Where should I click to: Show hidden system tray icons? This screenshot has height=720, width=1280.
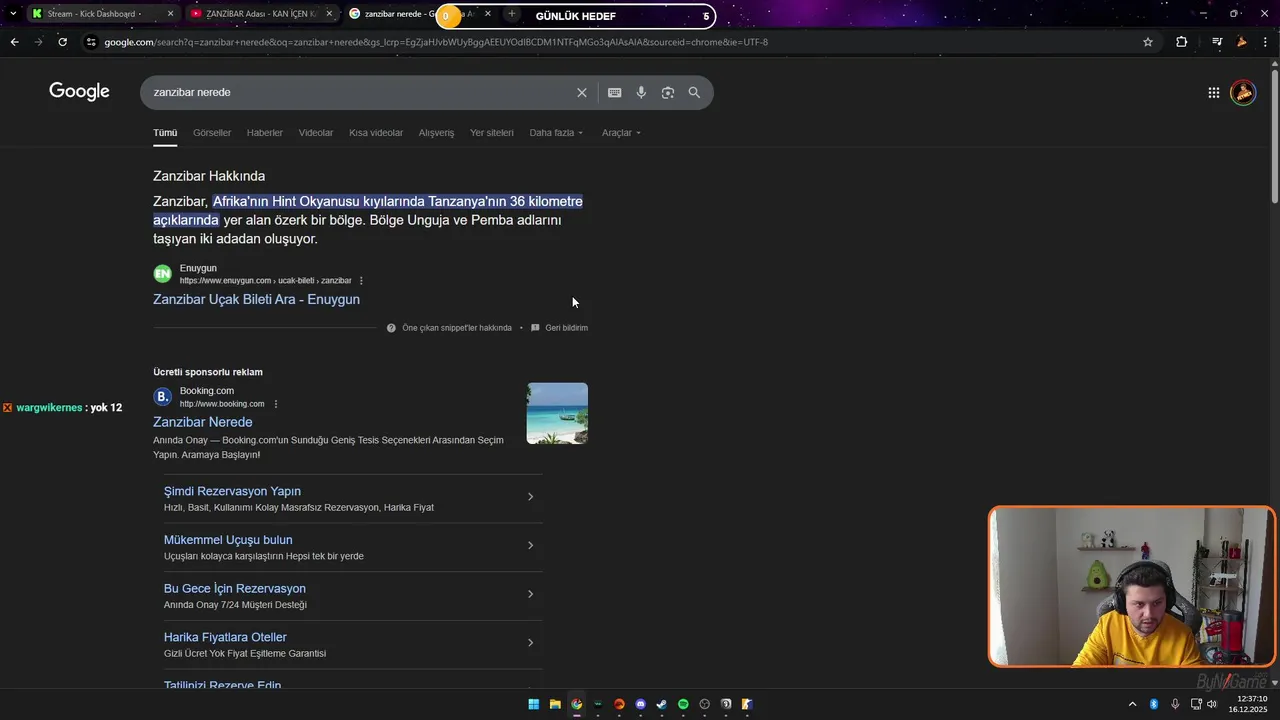(1132, 704)
